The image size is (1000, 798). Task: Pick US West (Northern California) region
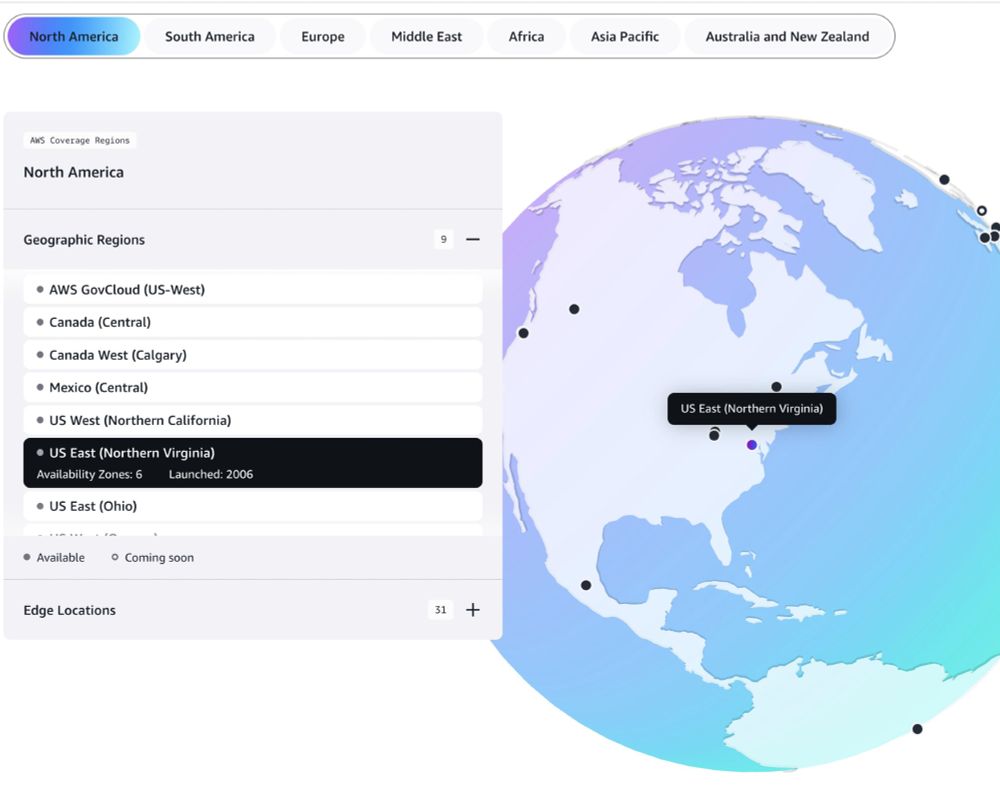coord(253,420)
